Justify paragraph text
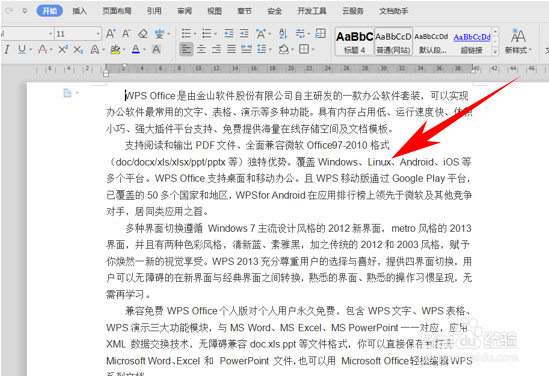 pyautogui.click(x=231, y=49)
